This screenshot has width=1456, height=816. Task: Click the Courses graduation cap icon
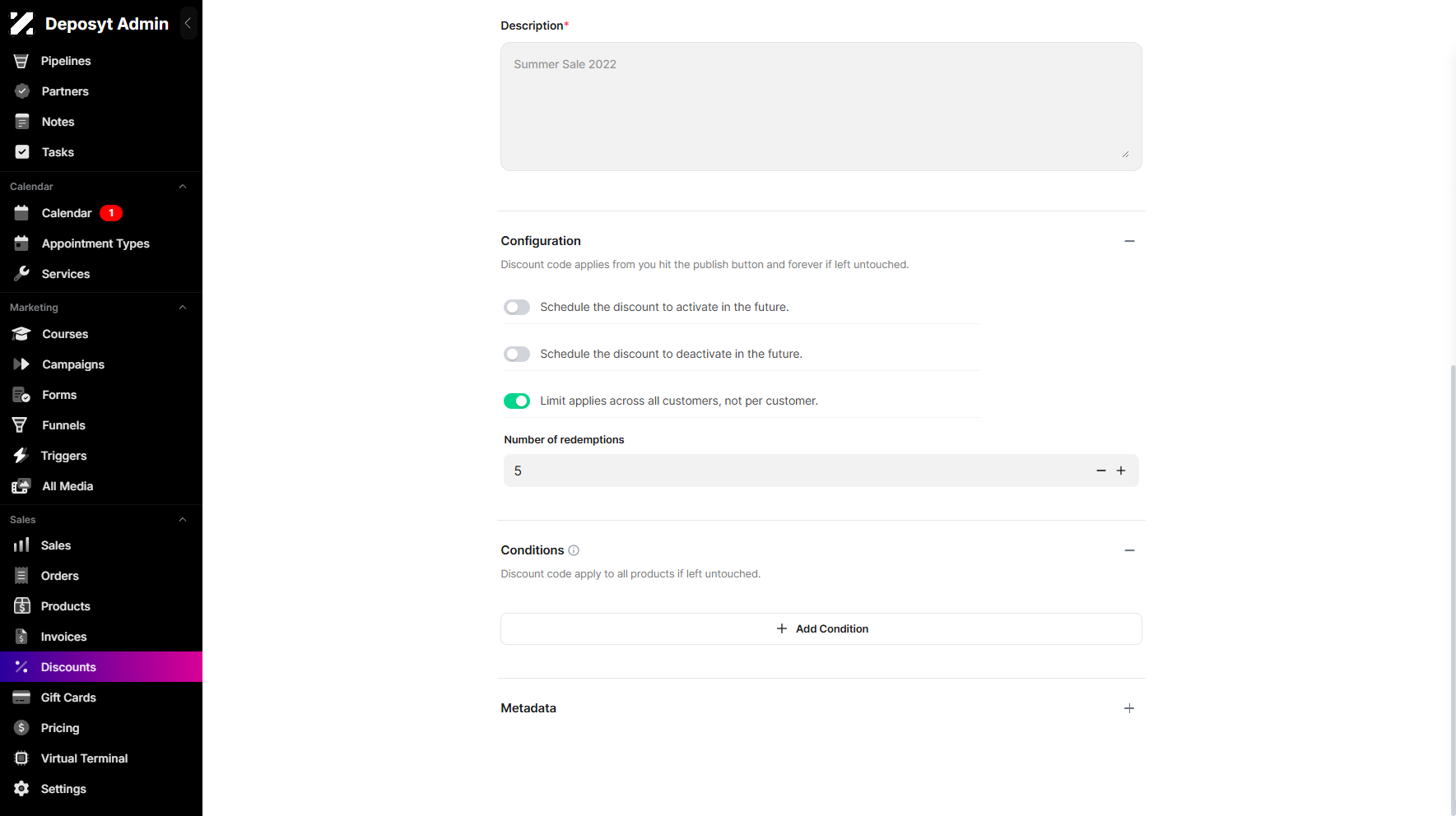pyautogui.click(x=21, y=334)
